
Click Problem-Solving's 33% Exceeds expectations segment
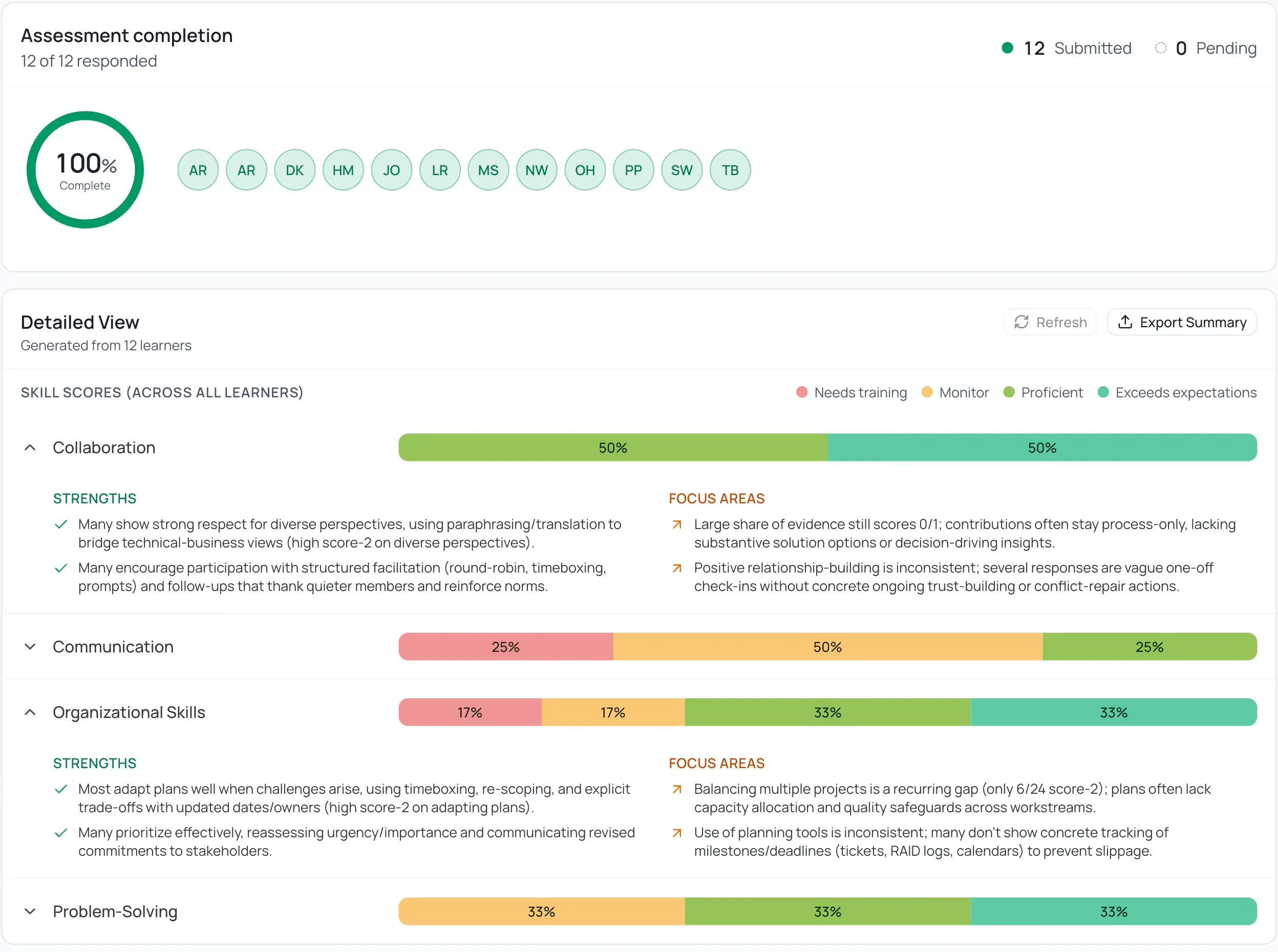tap(1114, 912)
